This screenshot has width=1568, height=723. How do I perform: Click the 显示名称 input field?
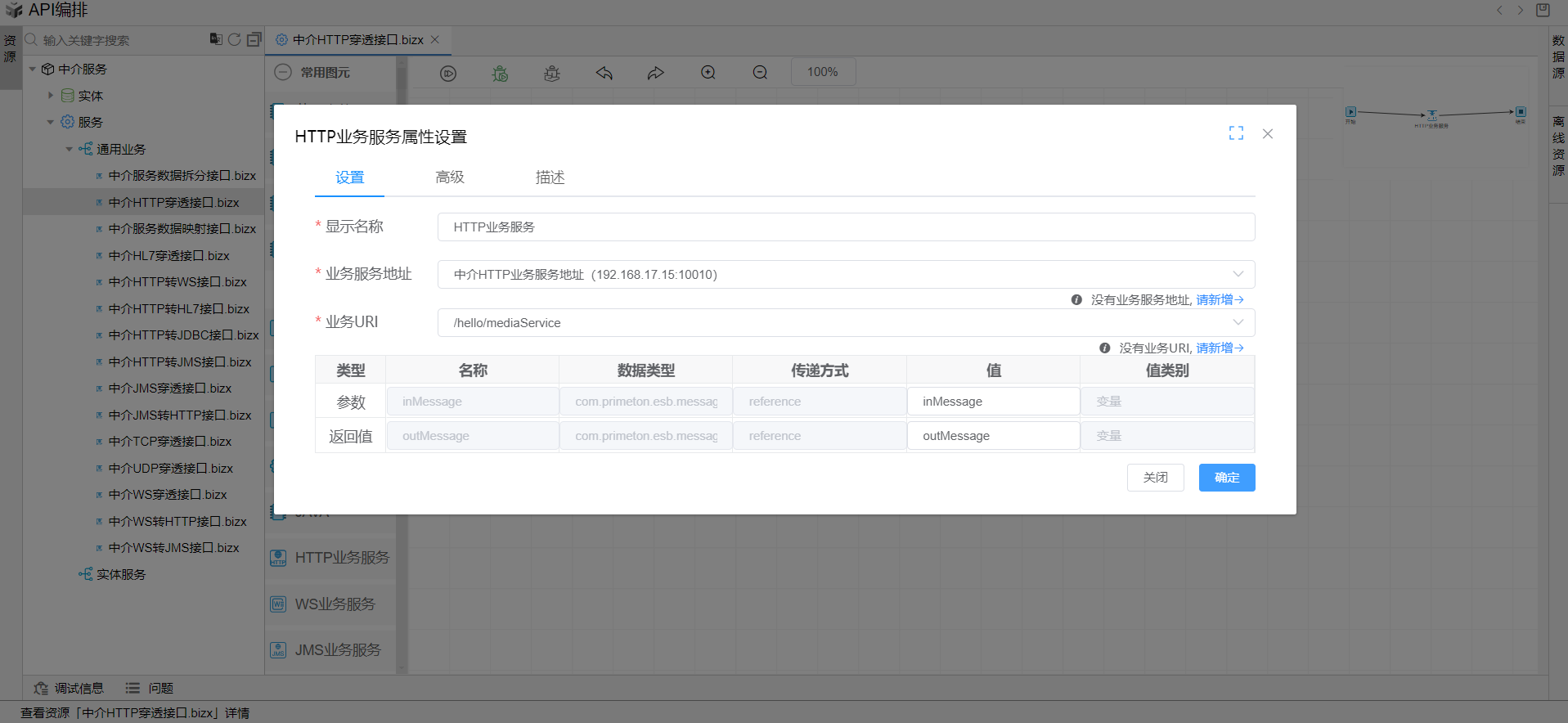[846, 227]
